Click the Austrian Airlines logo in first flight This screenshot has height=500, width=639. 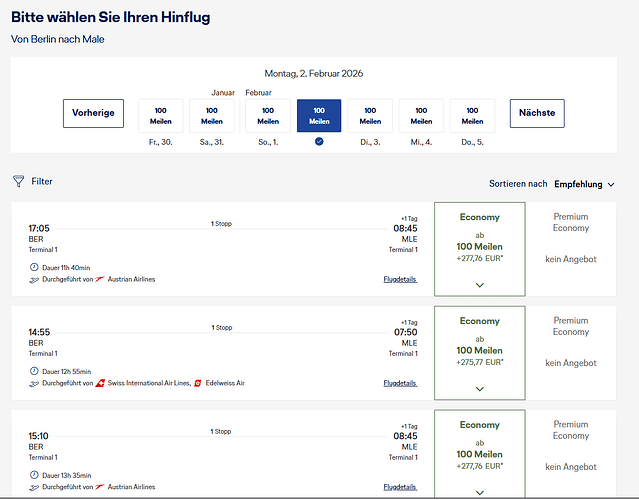101,279
